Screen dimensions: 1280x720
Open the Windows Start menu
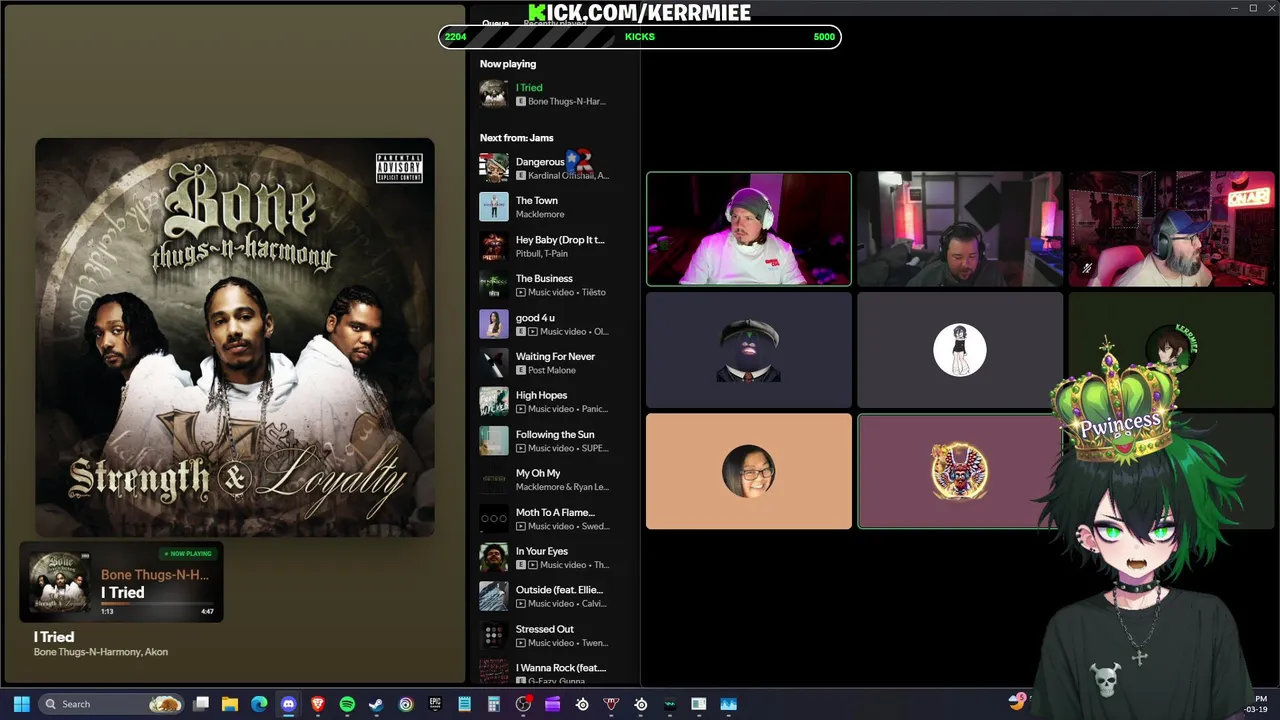click(x=21, y=704)
